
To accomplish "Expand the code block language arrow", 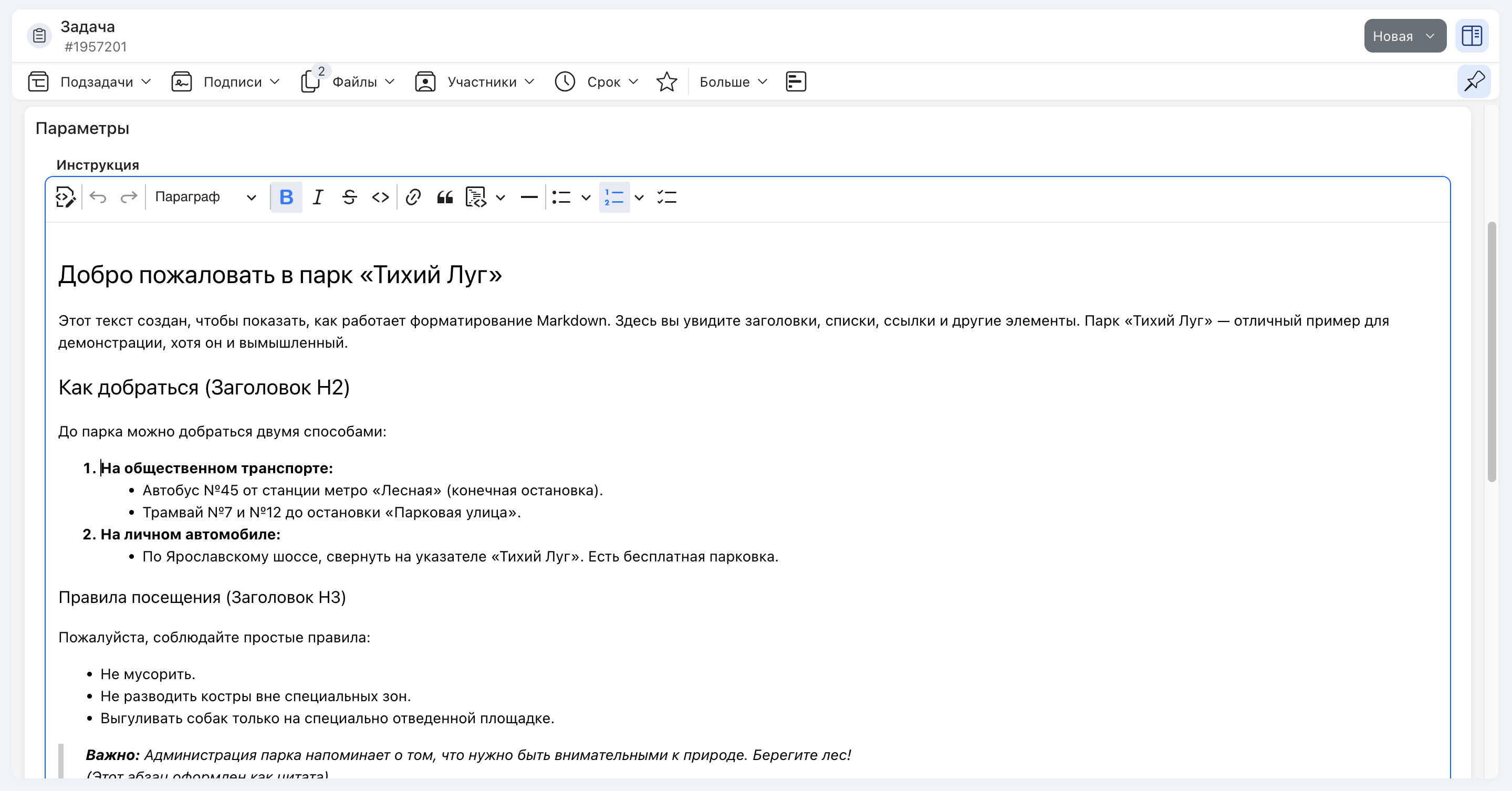I will click(x=500, y=197).
